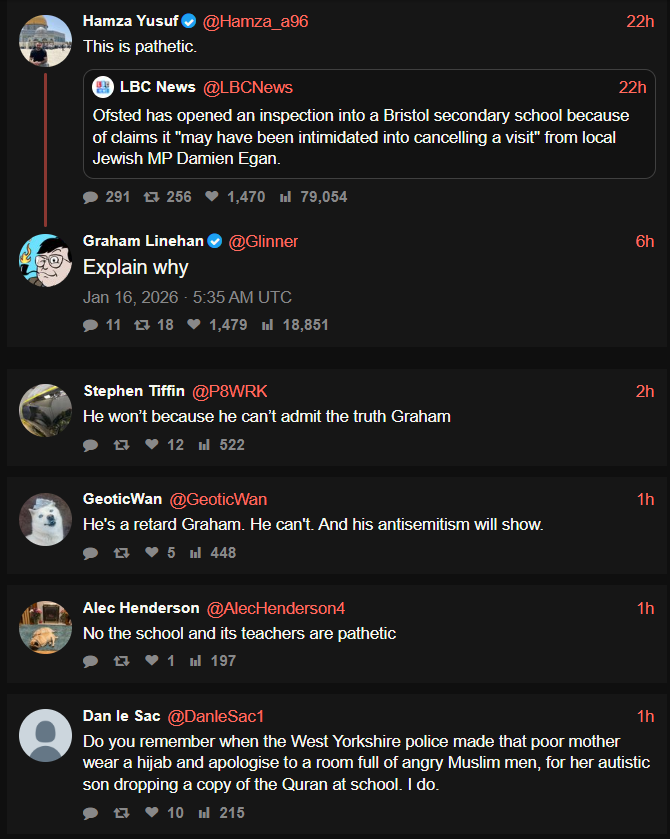Like Dan le Sac's reply
Viewport: 670px width, 839px height.
(152, 813)
